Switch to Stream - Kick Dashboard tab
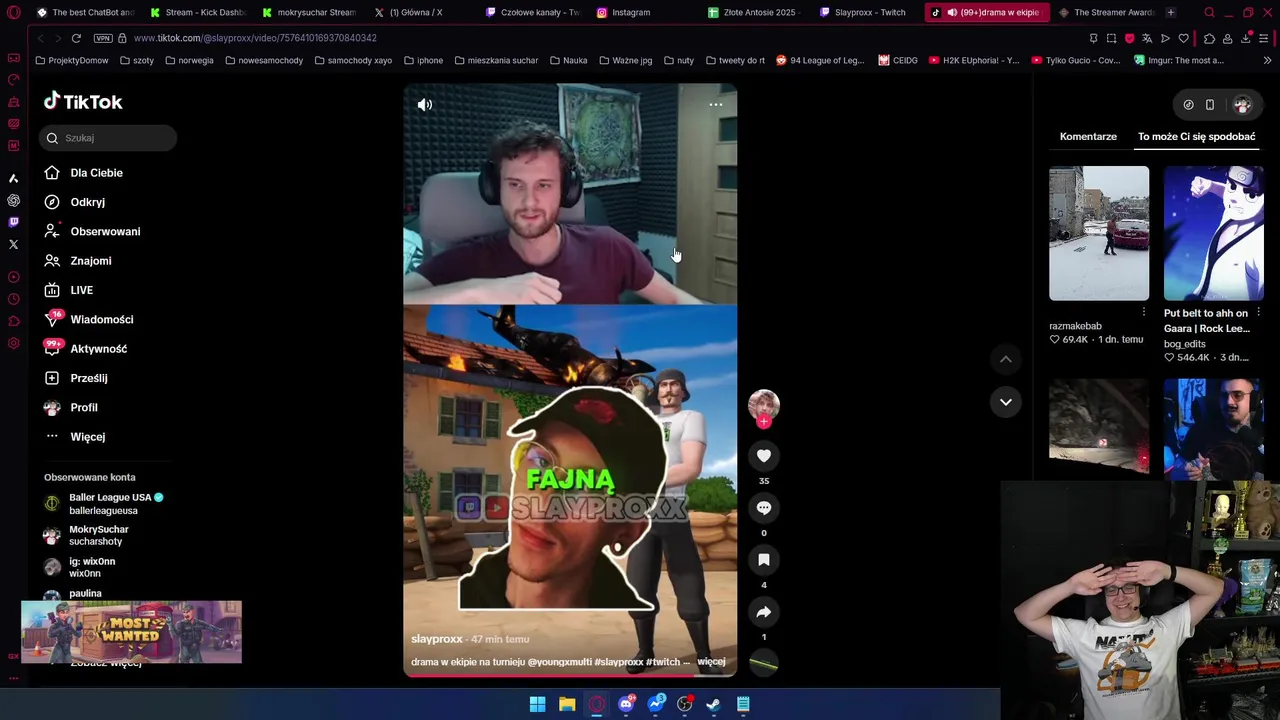Viewport: 1280px width, 720px height. tap(197, 12)
